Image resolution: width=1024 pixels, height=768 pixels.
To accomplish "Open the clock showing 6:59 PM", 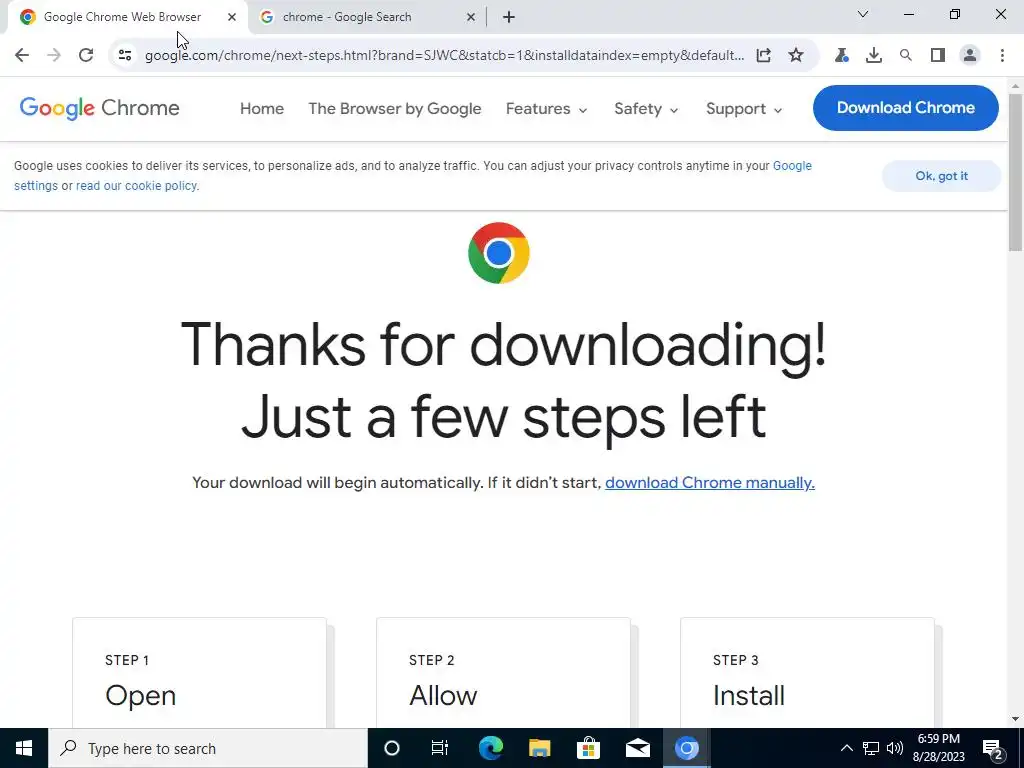I will tap(938, 748).
